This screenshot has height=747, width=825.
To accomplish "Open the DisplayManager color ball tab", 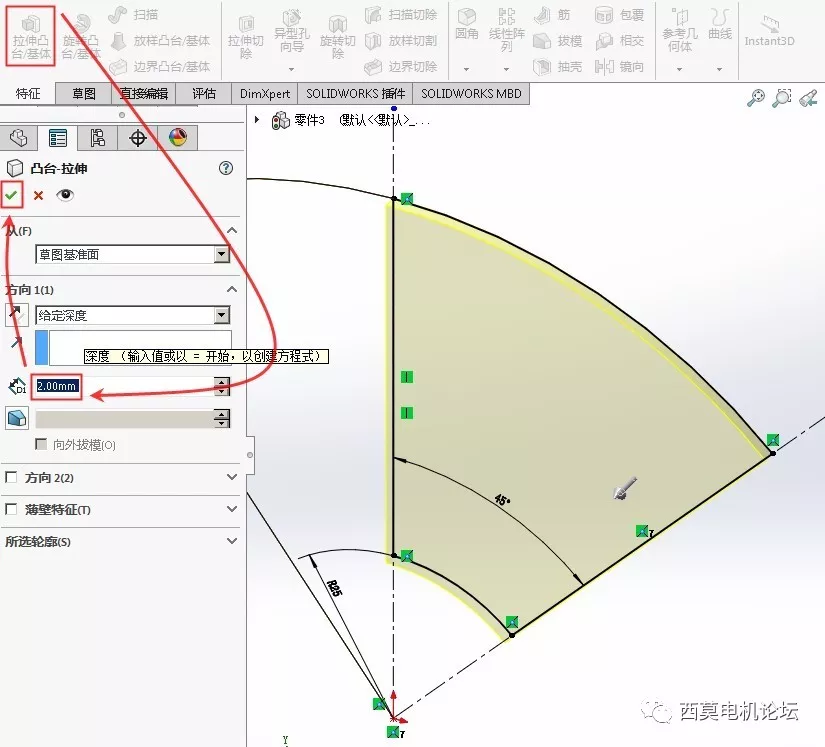I will pos(178,138).
